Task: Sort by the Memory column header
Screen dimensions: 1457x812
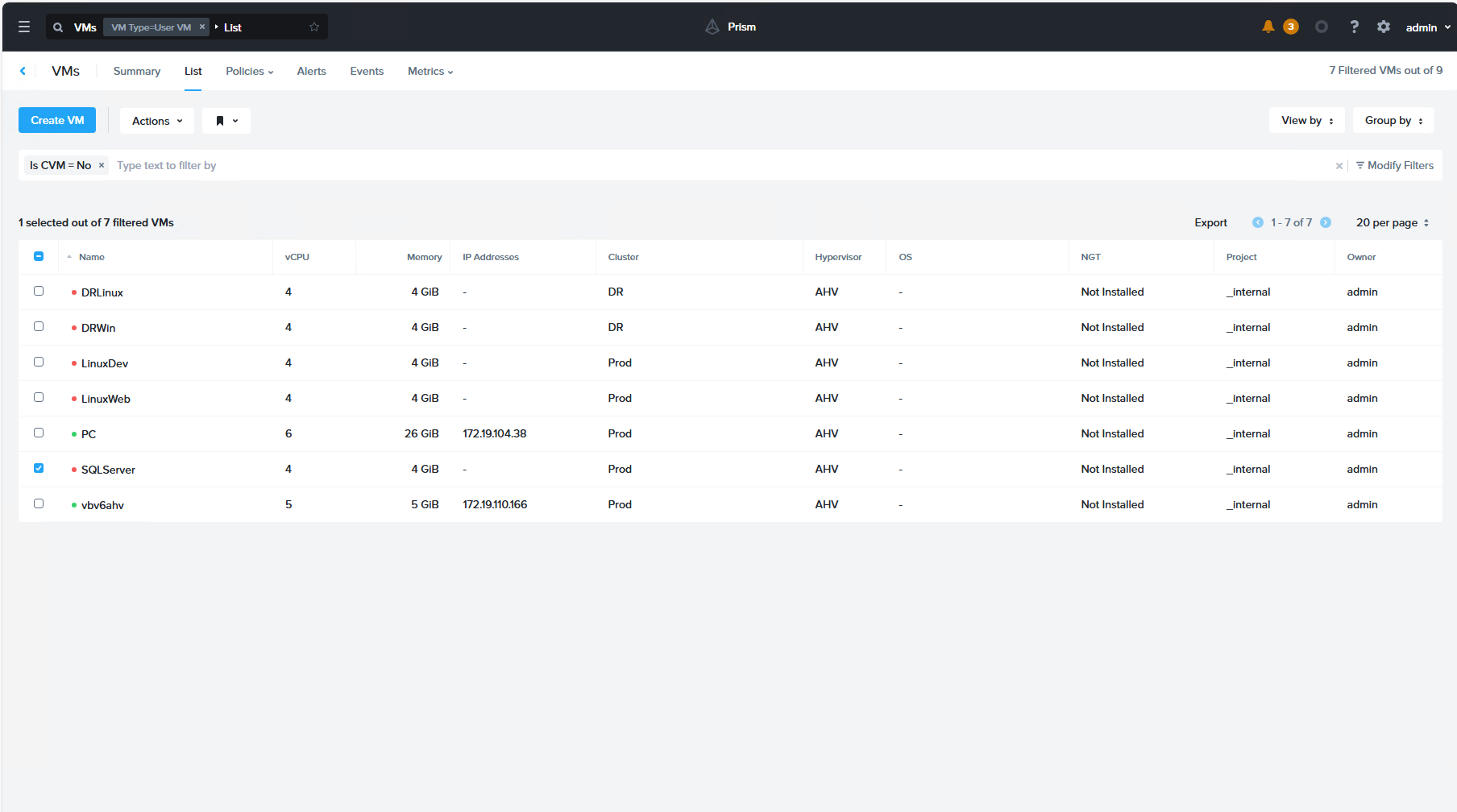Action: coord(425,257)
